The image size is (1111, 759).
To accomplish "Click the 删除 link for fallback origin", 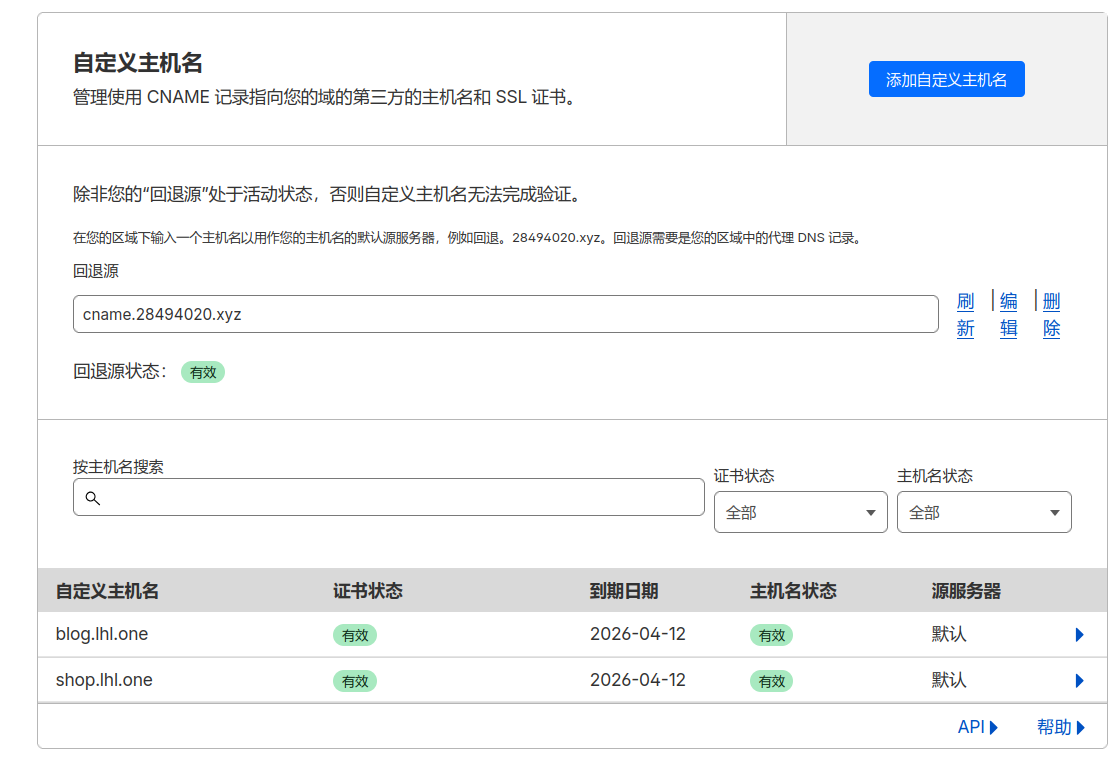I will 1051,314.
